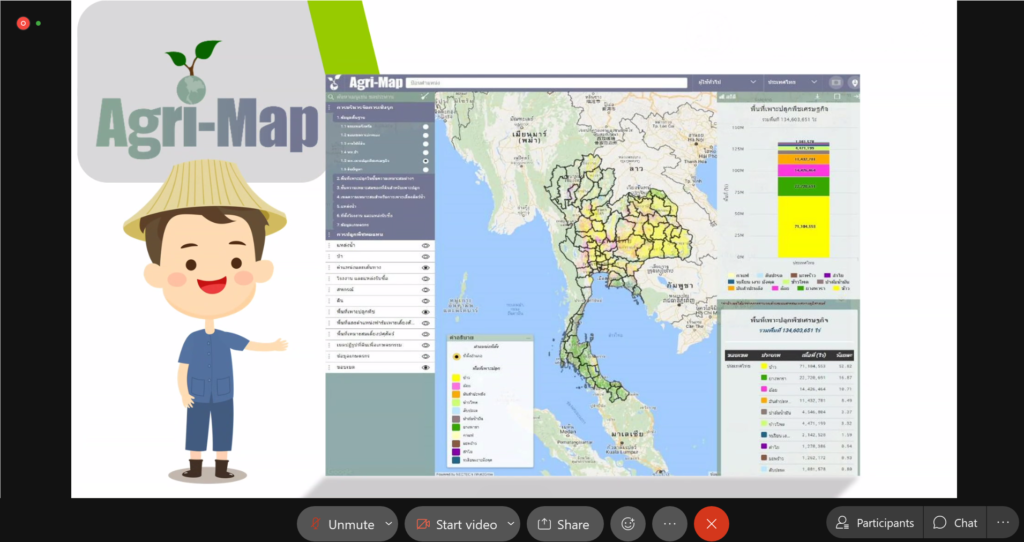1024x542 pixels.
Task: Toggle eye visibility for แหล่งน้ำ layer
Action: [425, 246]
